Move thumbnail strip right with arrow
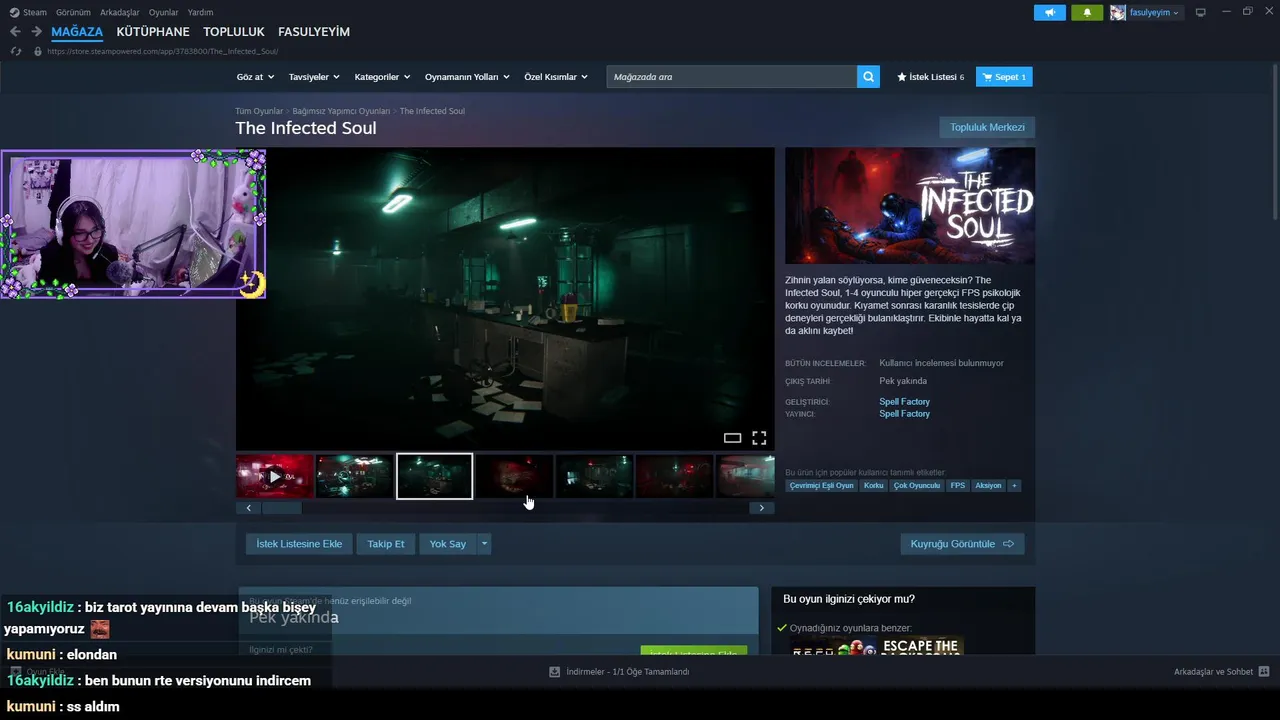The image size is (1280, 720). pyautogui.click(x=761, y=508)
